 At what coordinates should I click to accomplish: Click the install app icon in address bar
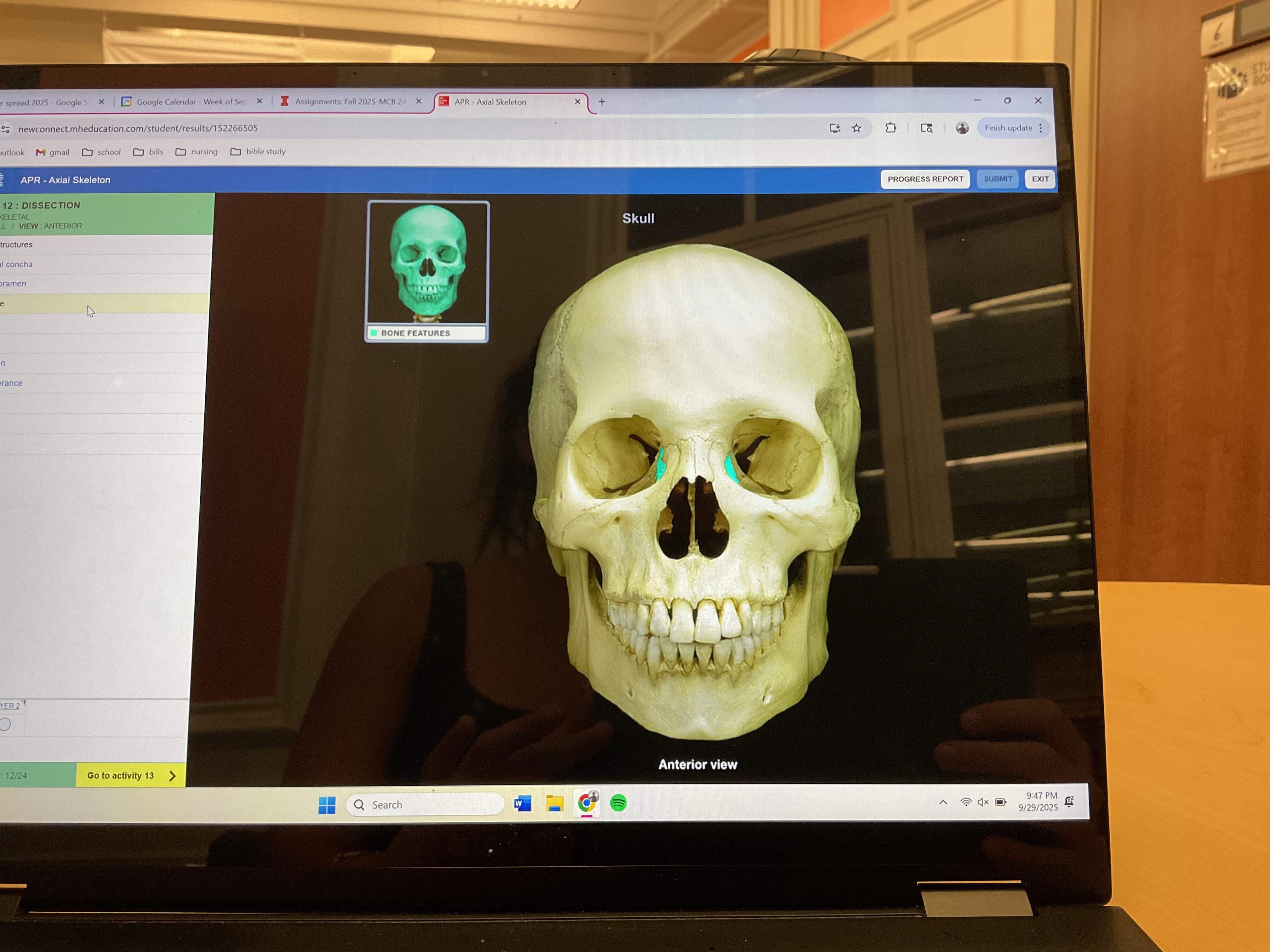pyautogui.click(x=835, y=128)
